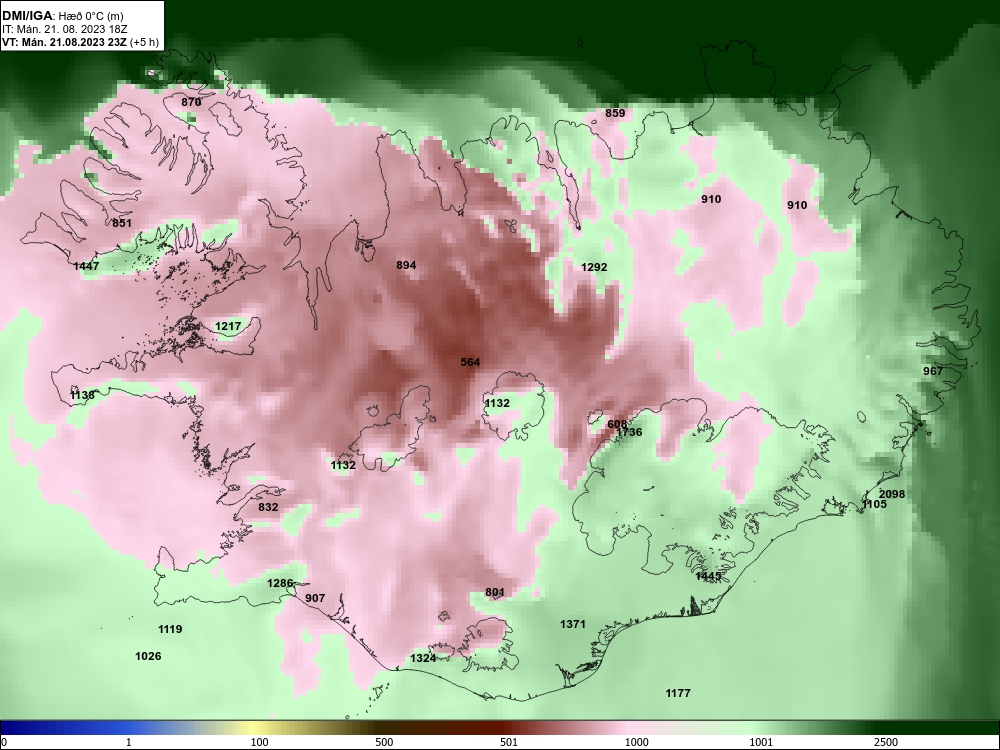
Task: Click the 1026 height value label
Action: [148, 656]
